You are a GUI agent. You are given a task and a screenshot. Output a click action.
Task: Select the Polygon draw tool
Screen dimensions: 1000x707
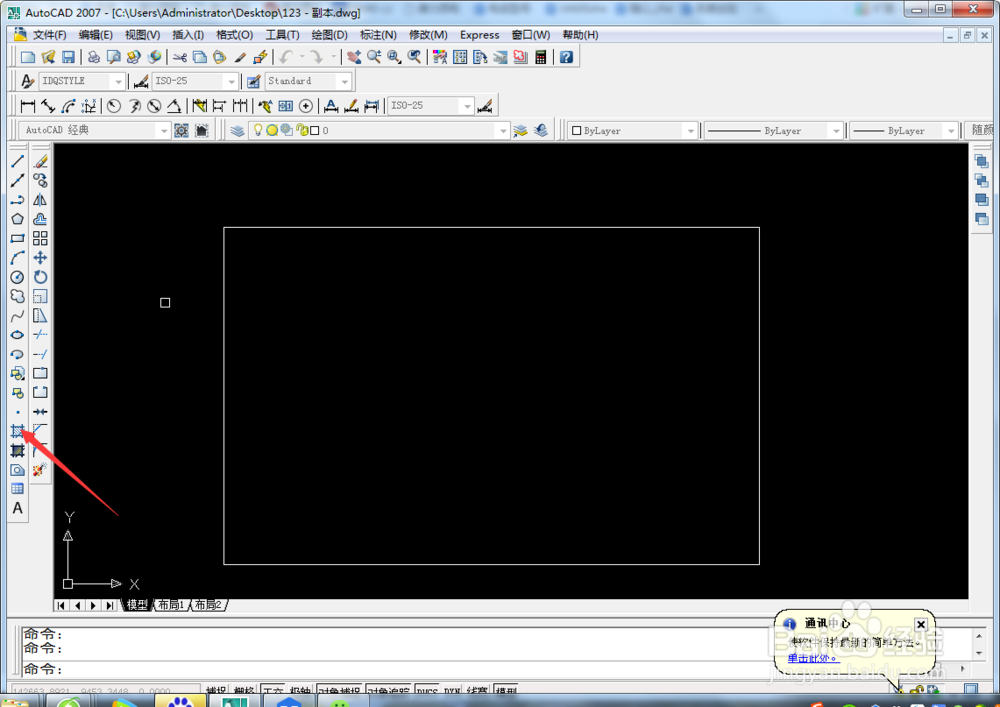coord(17,219)
